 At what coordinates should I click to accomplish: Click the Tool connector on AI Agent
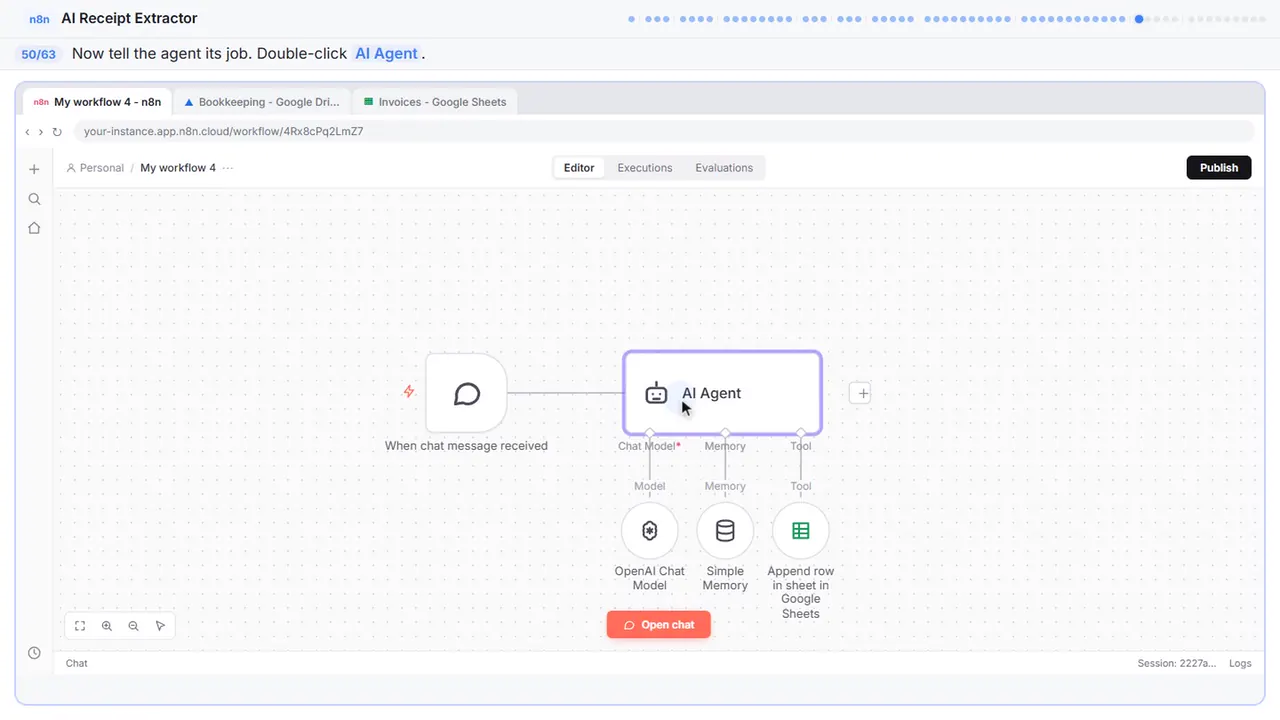pyautogui.click(x=801, y=434)
